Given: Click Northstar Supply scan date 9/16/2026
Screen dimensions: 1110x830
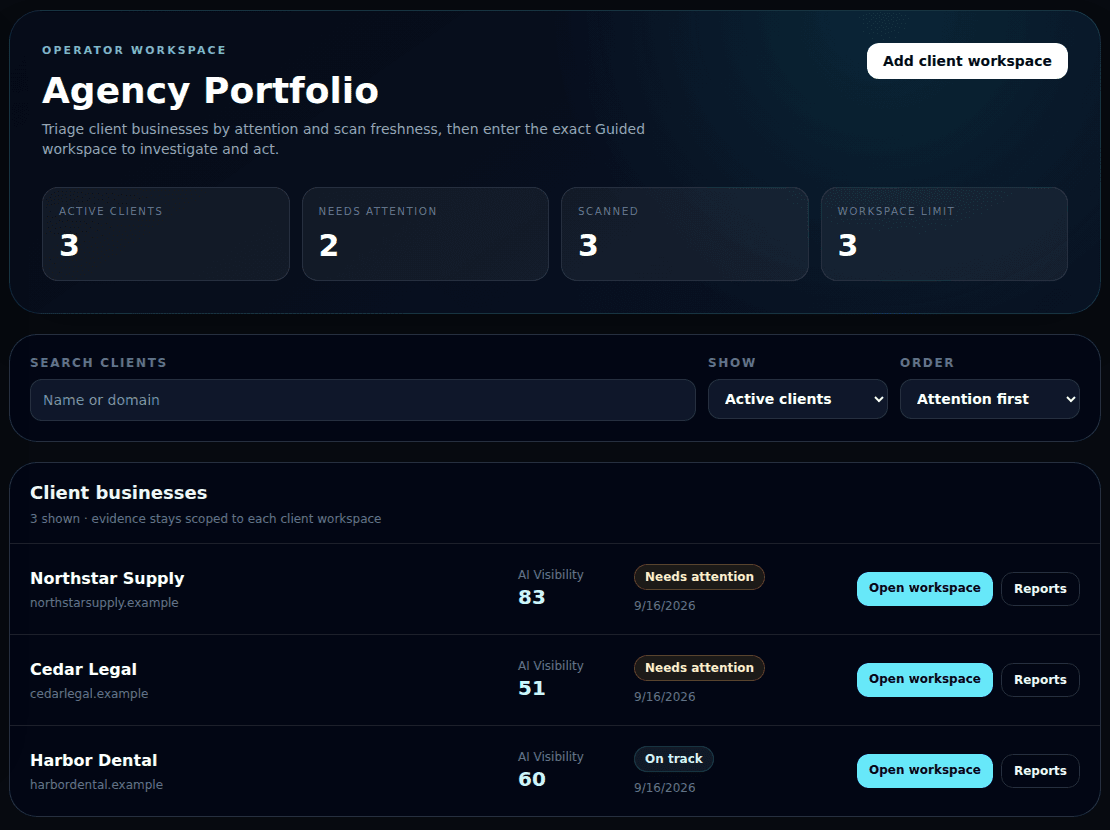Looking at the screenshot, I should [x=665, y=606].
